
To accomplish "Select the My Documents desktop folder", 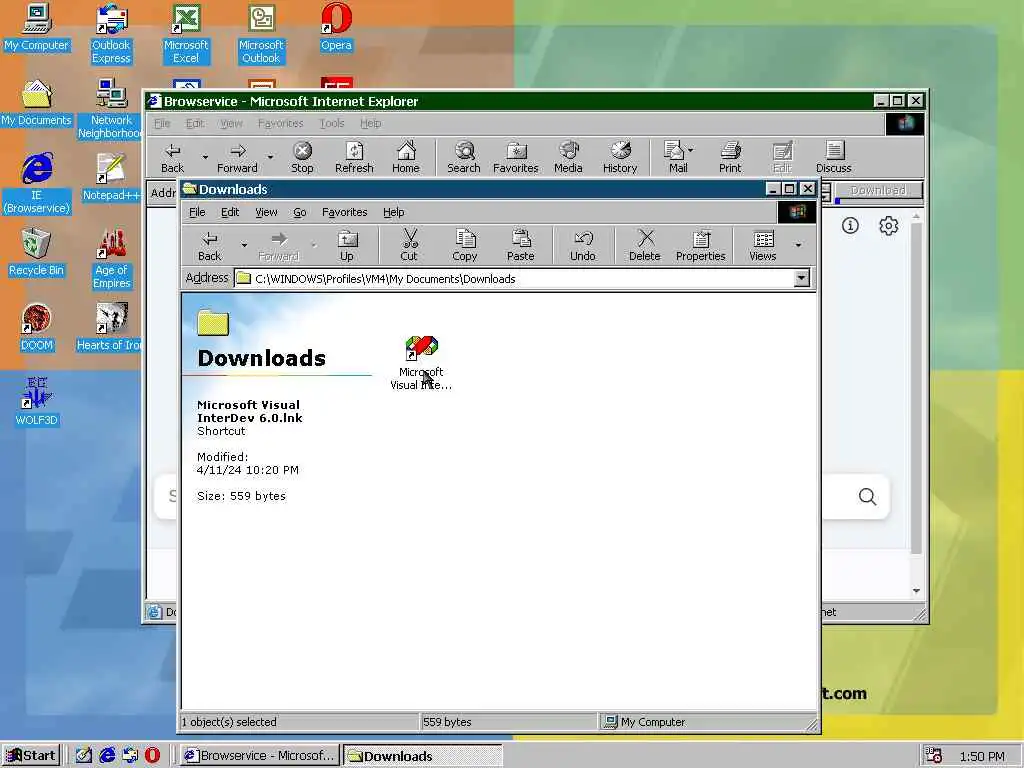I will click(x=37, y=103).
